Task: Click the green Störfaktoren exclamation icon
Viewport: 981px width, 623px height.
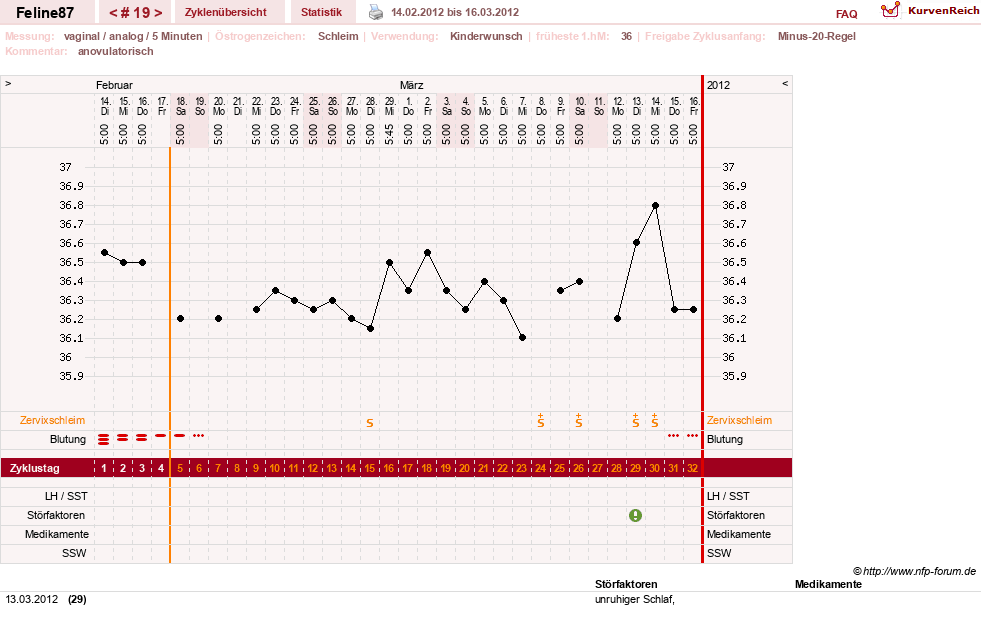Action: pyautogui.click(x=635, y=515)
